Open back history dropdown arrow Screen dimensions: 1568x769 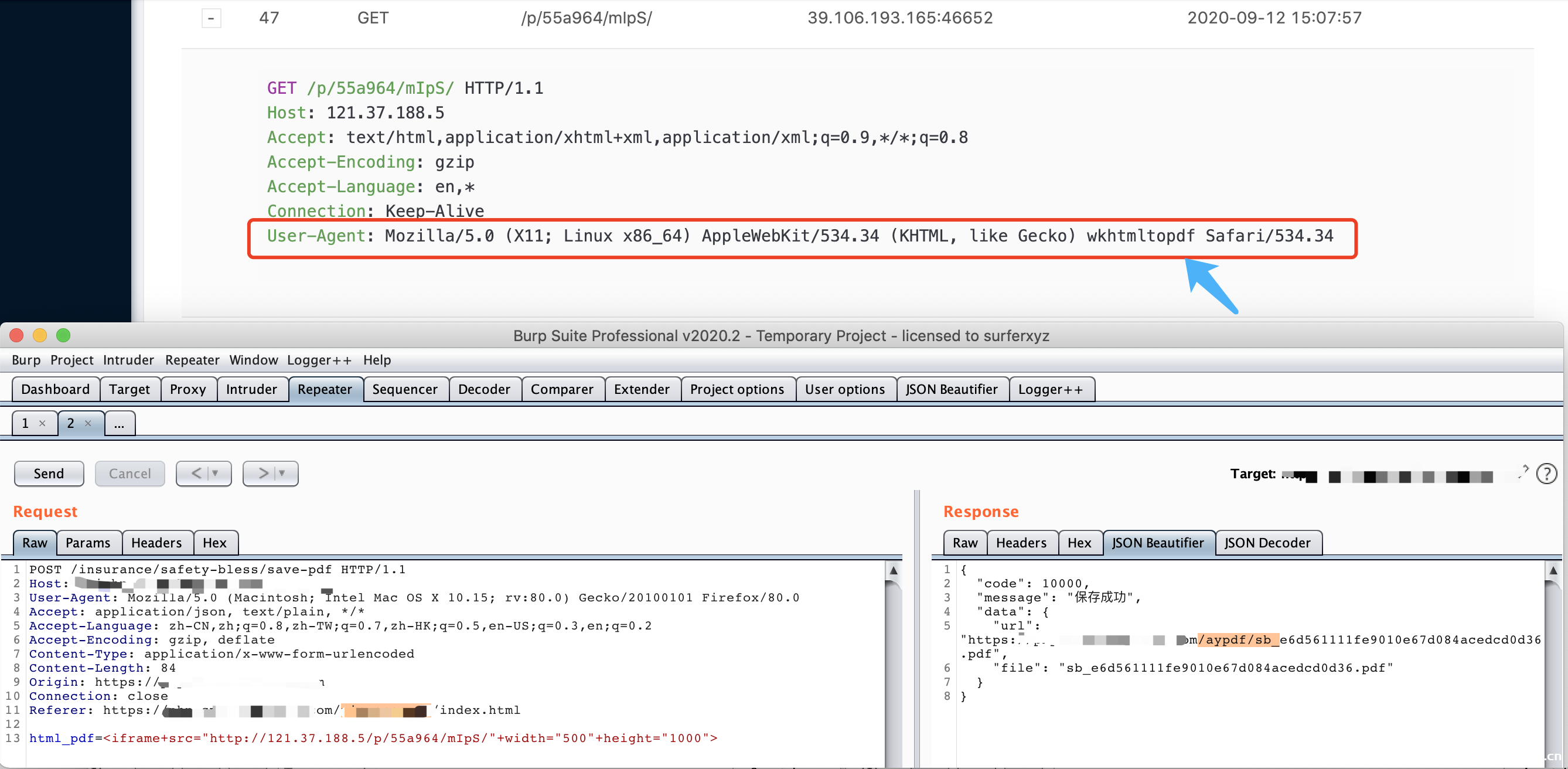[x=216, y=473]
